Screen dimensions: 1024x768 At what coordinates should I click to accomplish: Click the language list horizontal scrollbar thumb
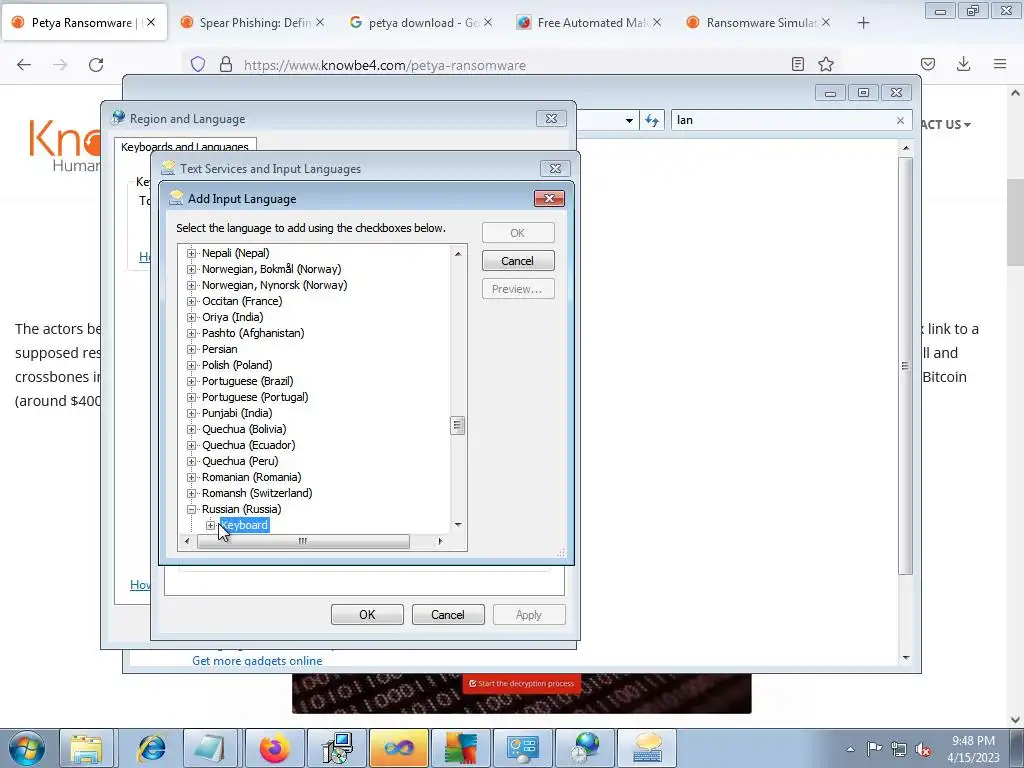click(x=303, y=541)
